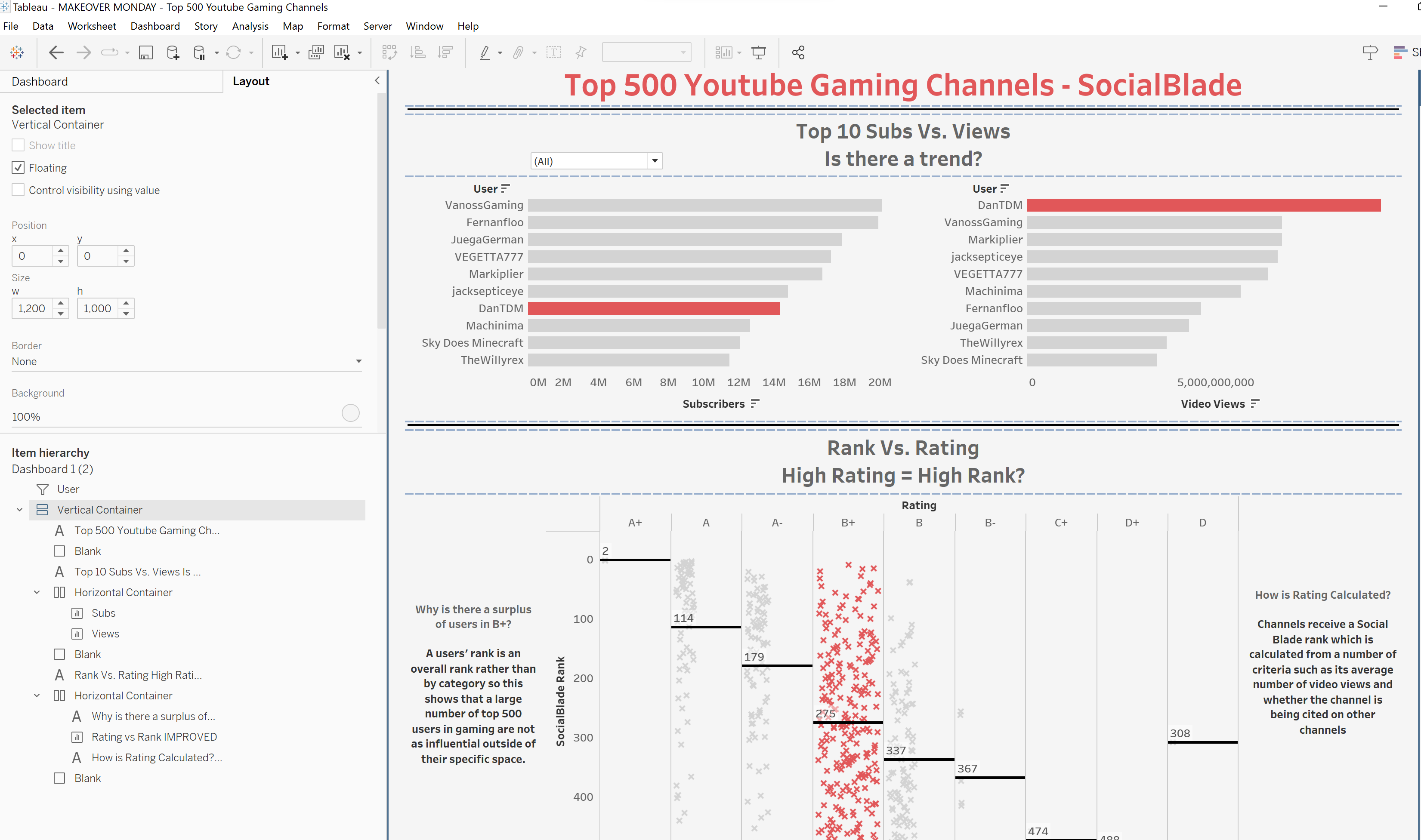Enable Control visibility using value

18,190
